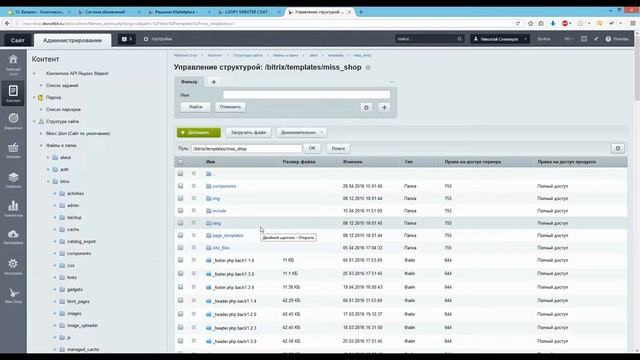
Task: Click the Имя filter input field
Action: [307, 95]
